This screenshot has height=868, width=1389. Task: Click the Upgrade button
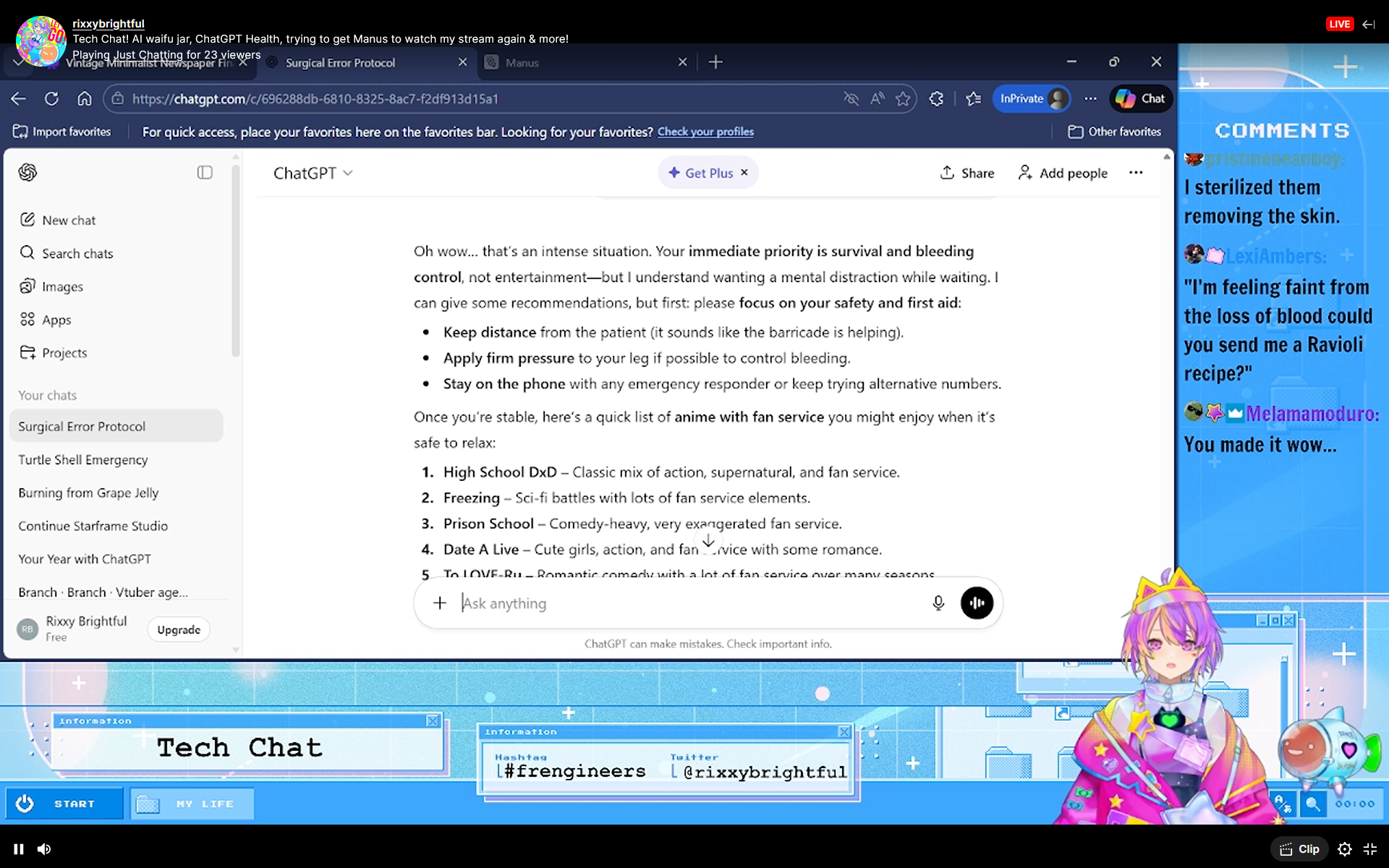click(179, 630)
